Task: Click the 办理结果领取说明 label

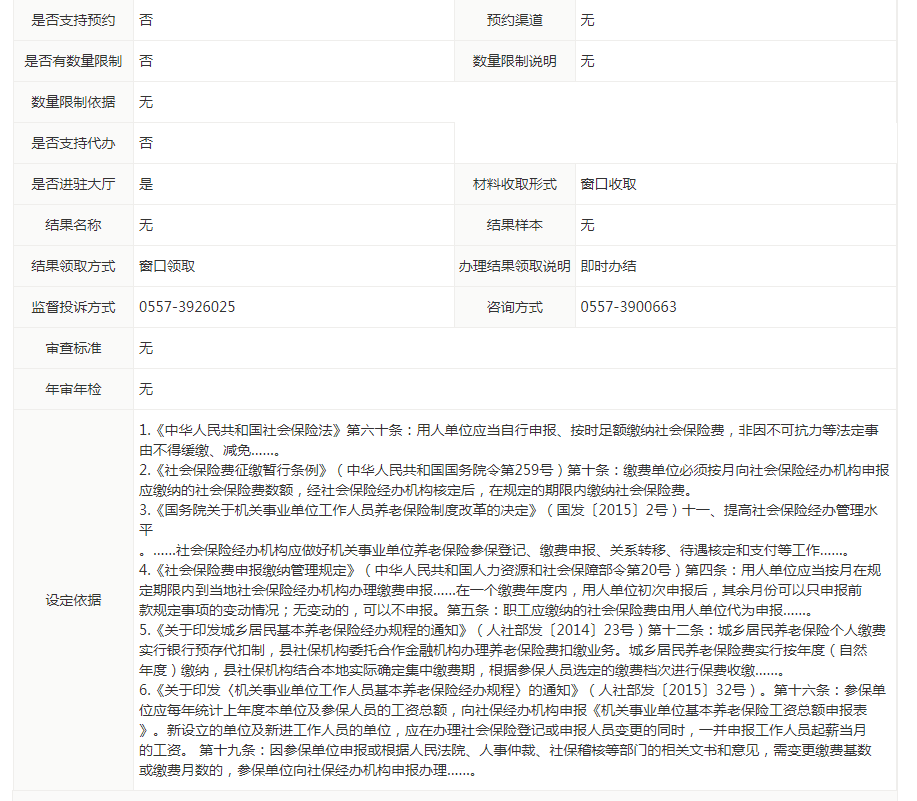Action: [514, 266]
